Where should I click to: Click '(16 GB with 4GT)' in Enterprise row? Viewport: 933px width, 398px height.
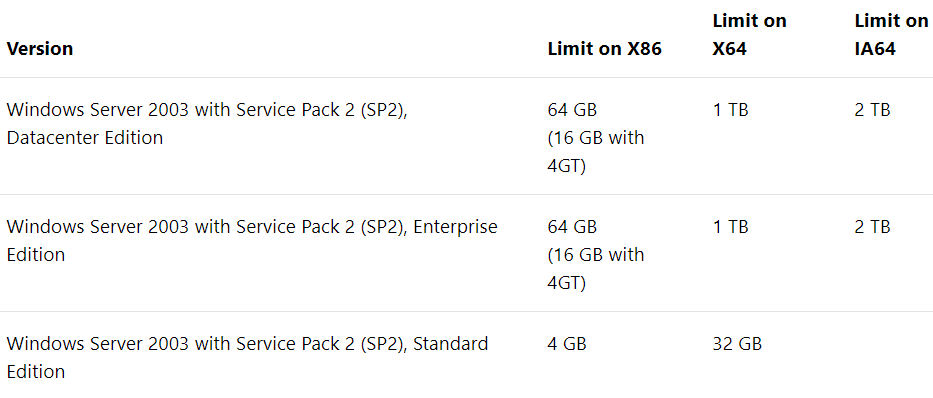[x=596, y=268]
